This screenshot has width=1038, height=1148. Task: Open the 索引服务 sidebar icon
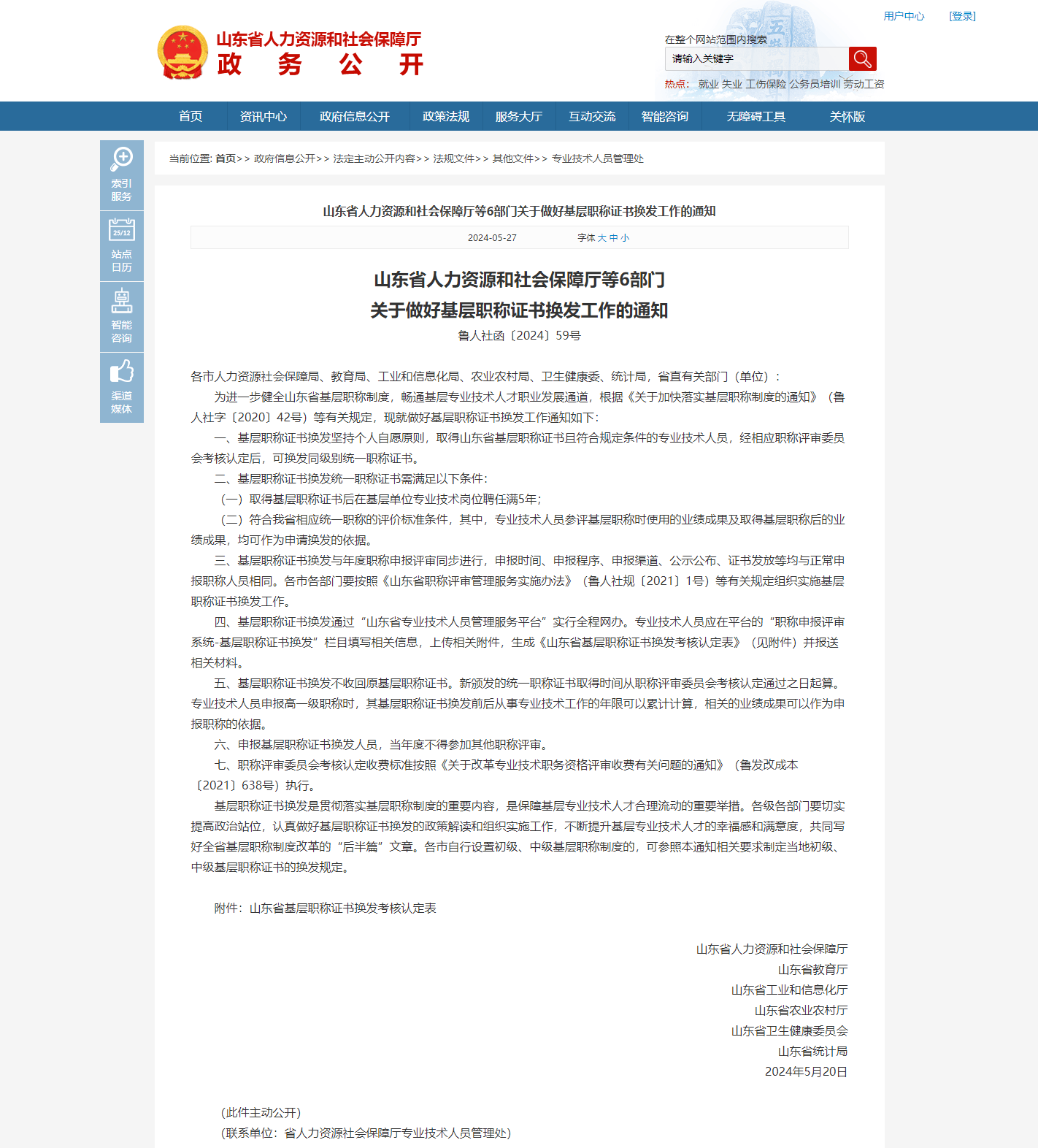122,175
